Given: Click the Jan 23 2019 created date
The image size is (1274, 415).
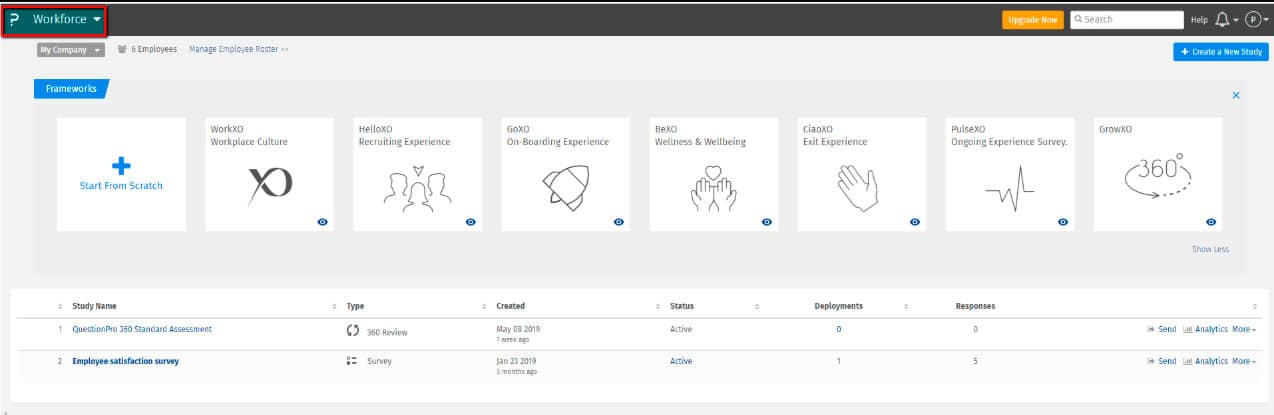Looking at the screenshot, I should [x=516, y=361].
